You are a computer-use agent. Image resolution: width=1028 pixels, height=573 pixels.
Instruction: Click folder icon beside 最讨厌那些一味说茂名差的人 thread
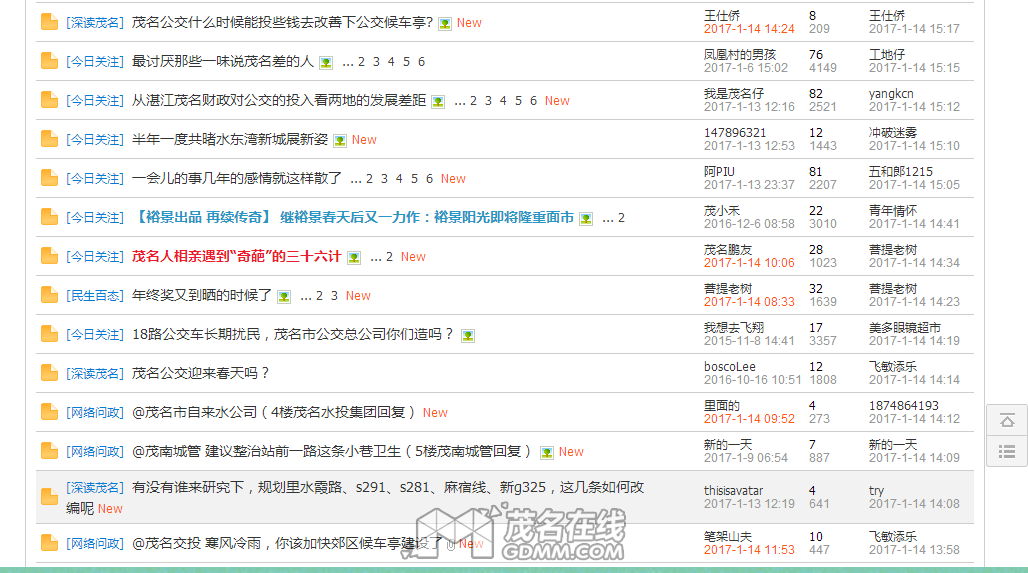[49, 61]
